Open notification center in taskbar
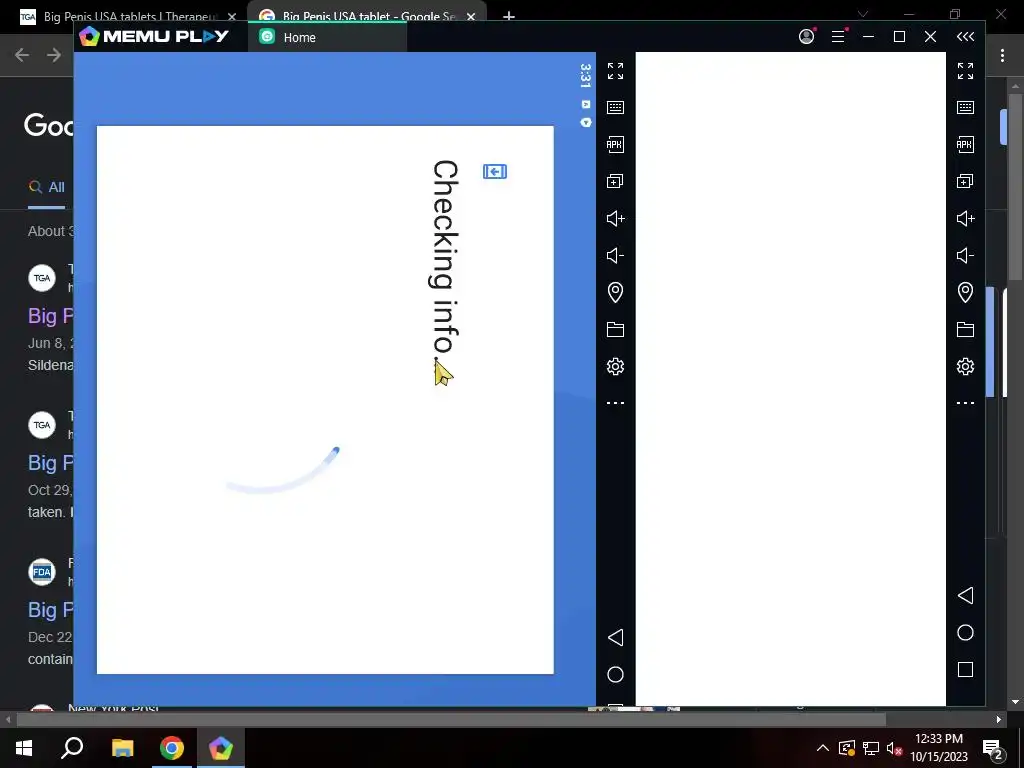This screenshot has width=1024, height=768. click(x=993, y=750)
